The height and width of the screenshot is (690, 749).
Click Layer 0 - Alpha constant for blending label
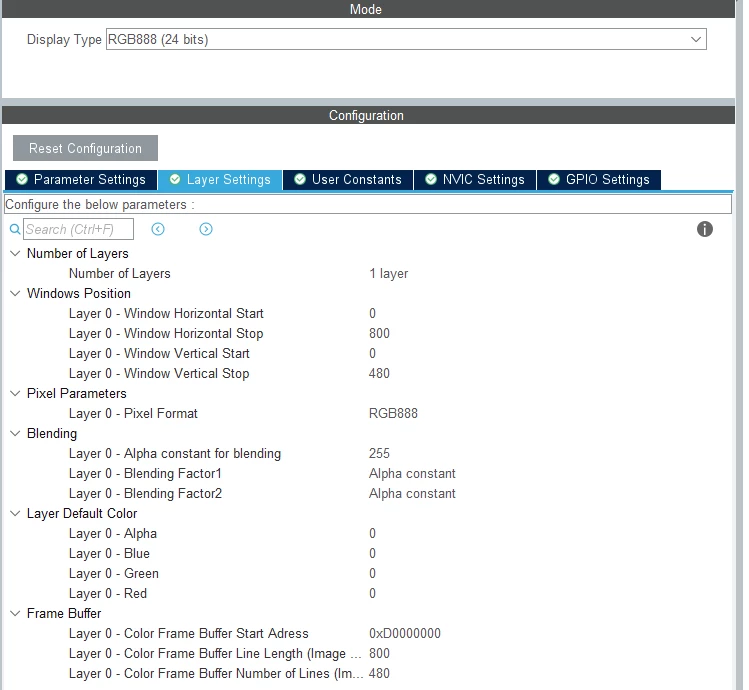pyautogui.click(x=175, y=454)
